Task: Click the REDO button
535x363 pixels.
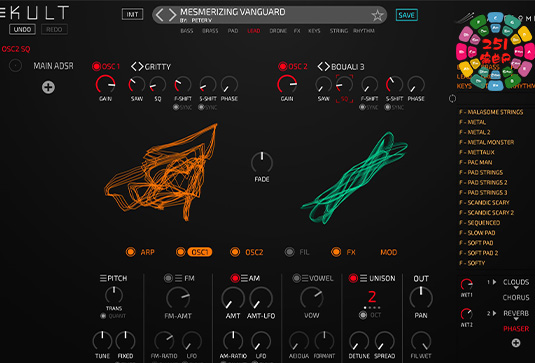Action: [x=54, y=29]
